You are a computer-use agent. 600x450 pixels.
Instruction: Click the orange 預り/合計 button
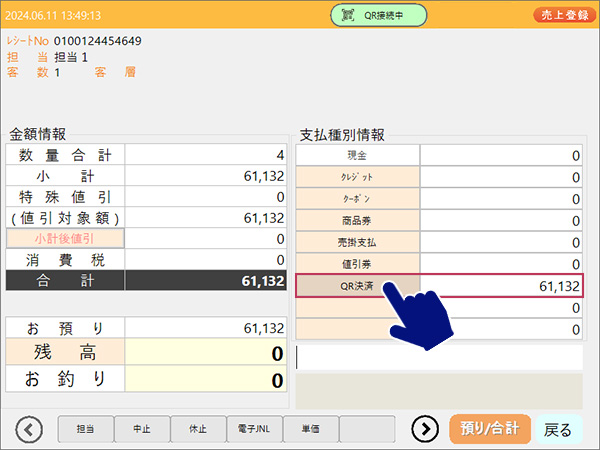[489, 429]
